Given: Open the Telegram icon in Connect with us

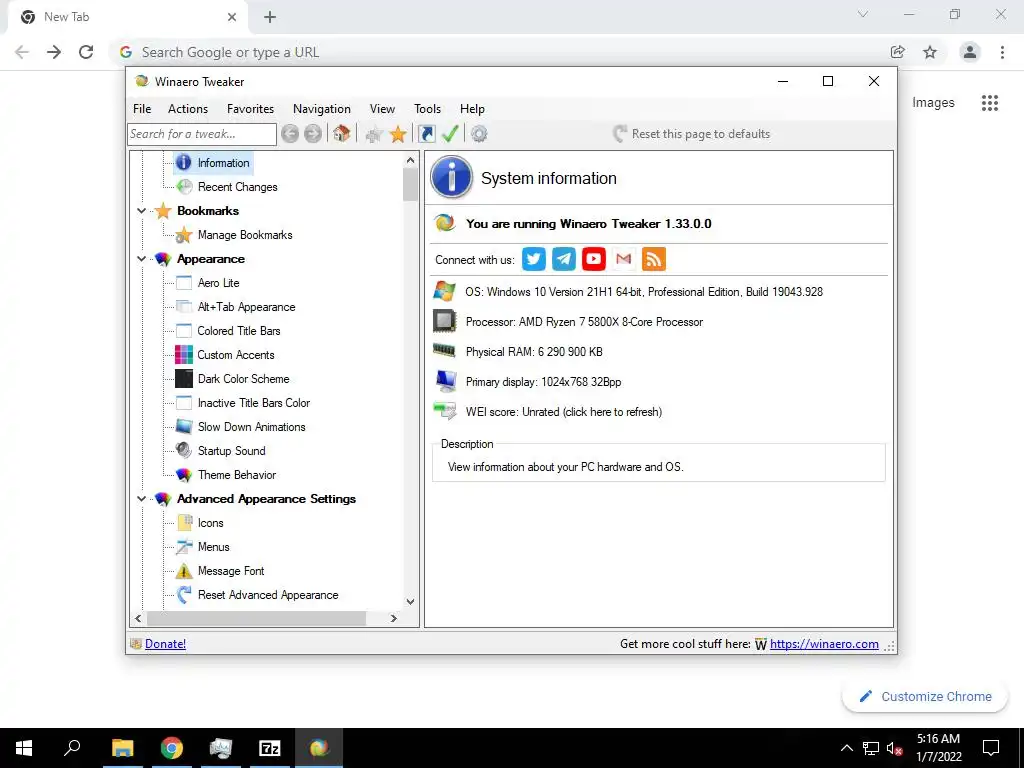Looking at the screenshot, I should point(564,259).
